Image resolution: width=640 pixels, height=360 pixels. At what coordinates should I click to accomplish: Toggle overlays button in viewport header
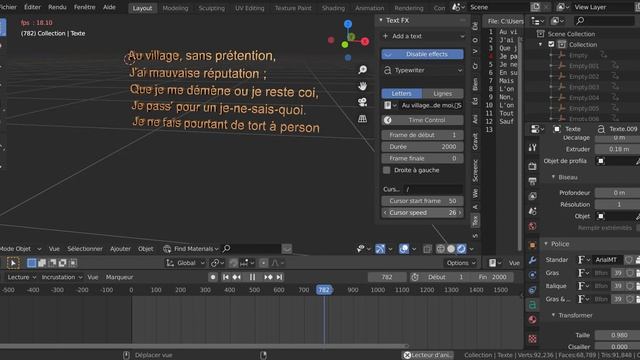404,249
